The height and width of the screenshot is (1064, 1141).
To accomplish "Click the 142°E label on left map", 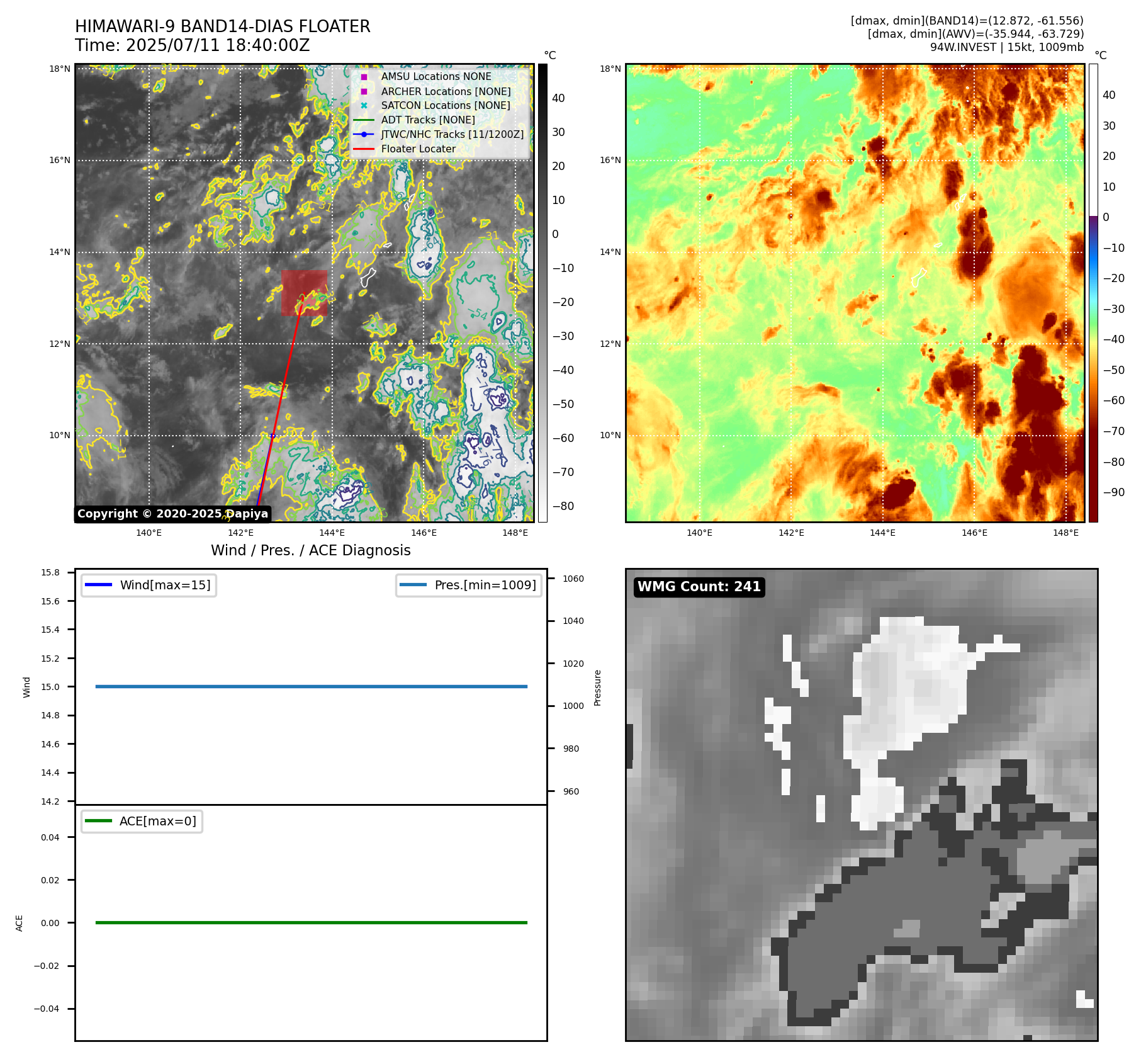I will [240, 533].
